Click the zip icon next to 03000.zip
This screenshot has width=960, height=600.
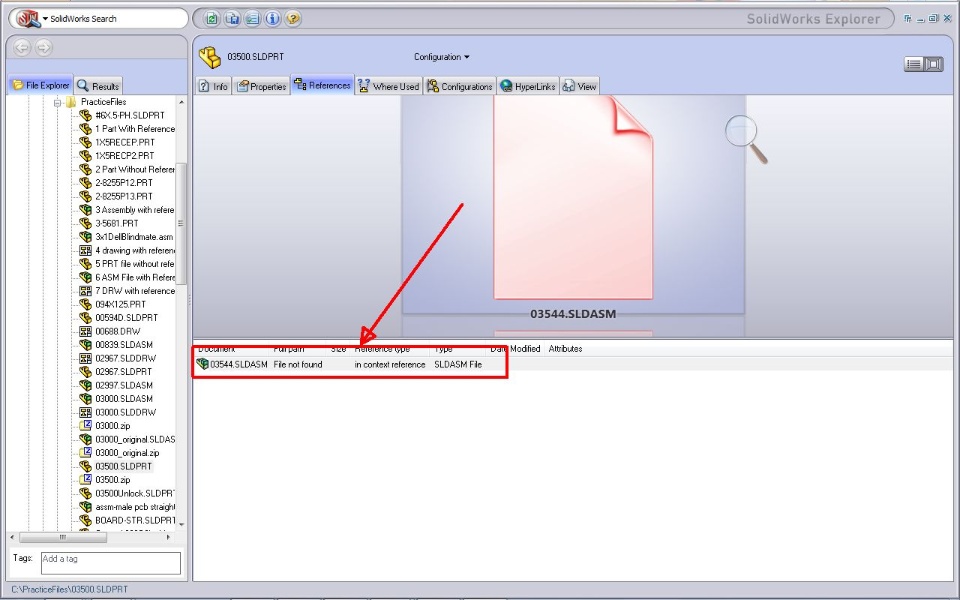click(86, 426)
